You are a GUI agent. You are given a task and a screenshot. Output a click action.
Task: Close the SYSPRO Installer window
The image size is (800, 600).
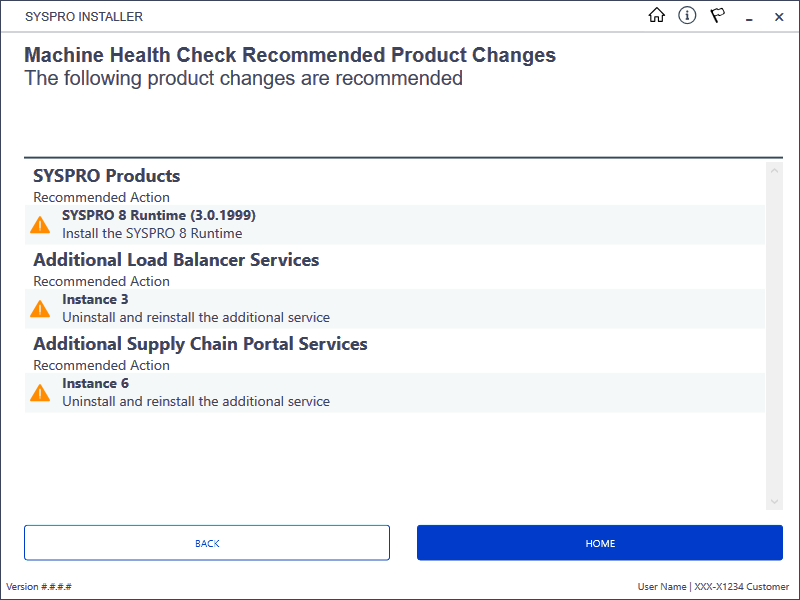click(x=779, y=17)
